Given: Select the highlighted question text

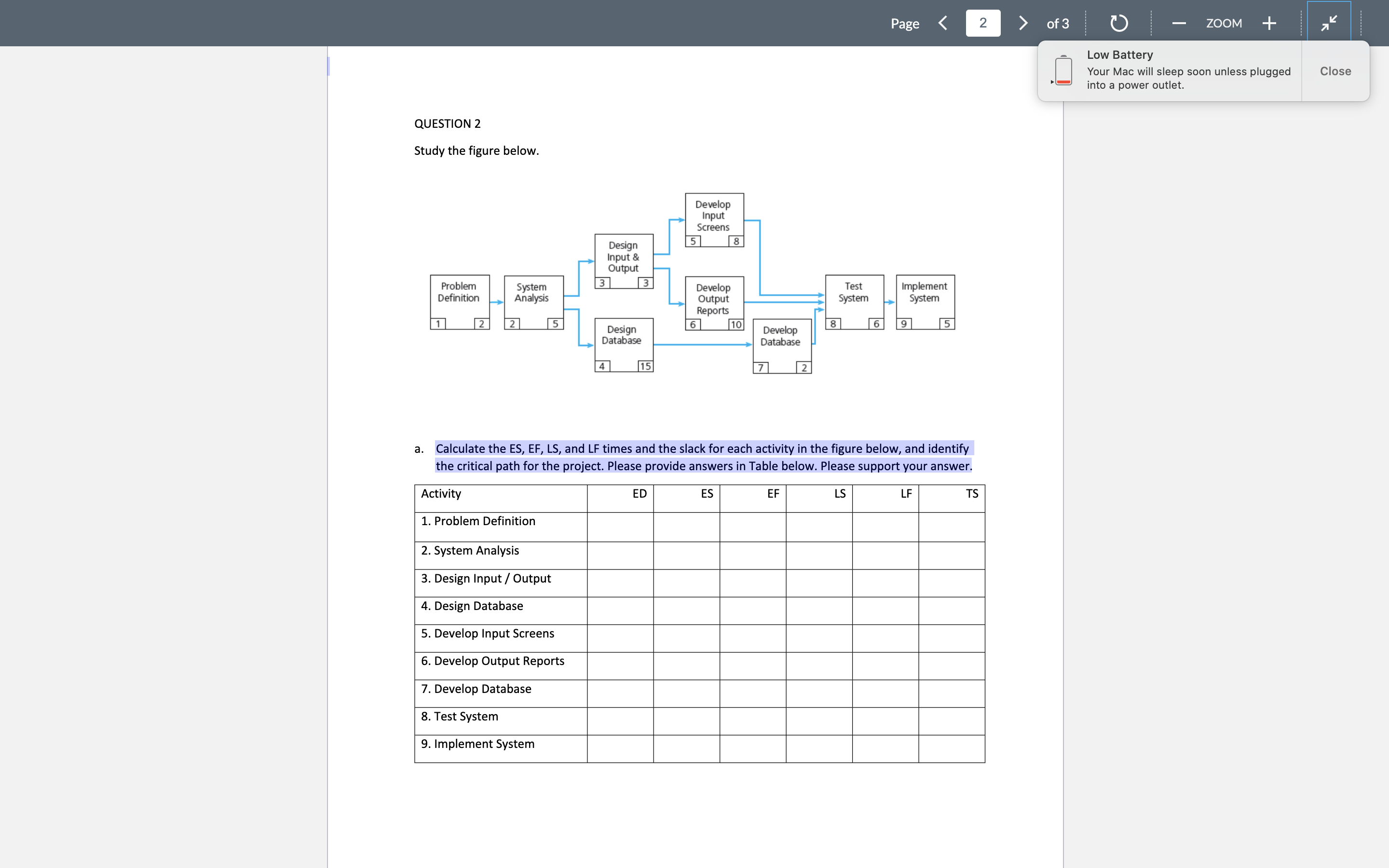Looking at the screenshot, I should click(x=703, y=457).
